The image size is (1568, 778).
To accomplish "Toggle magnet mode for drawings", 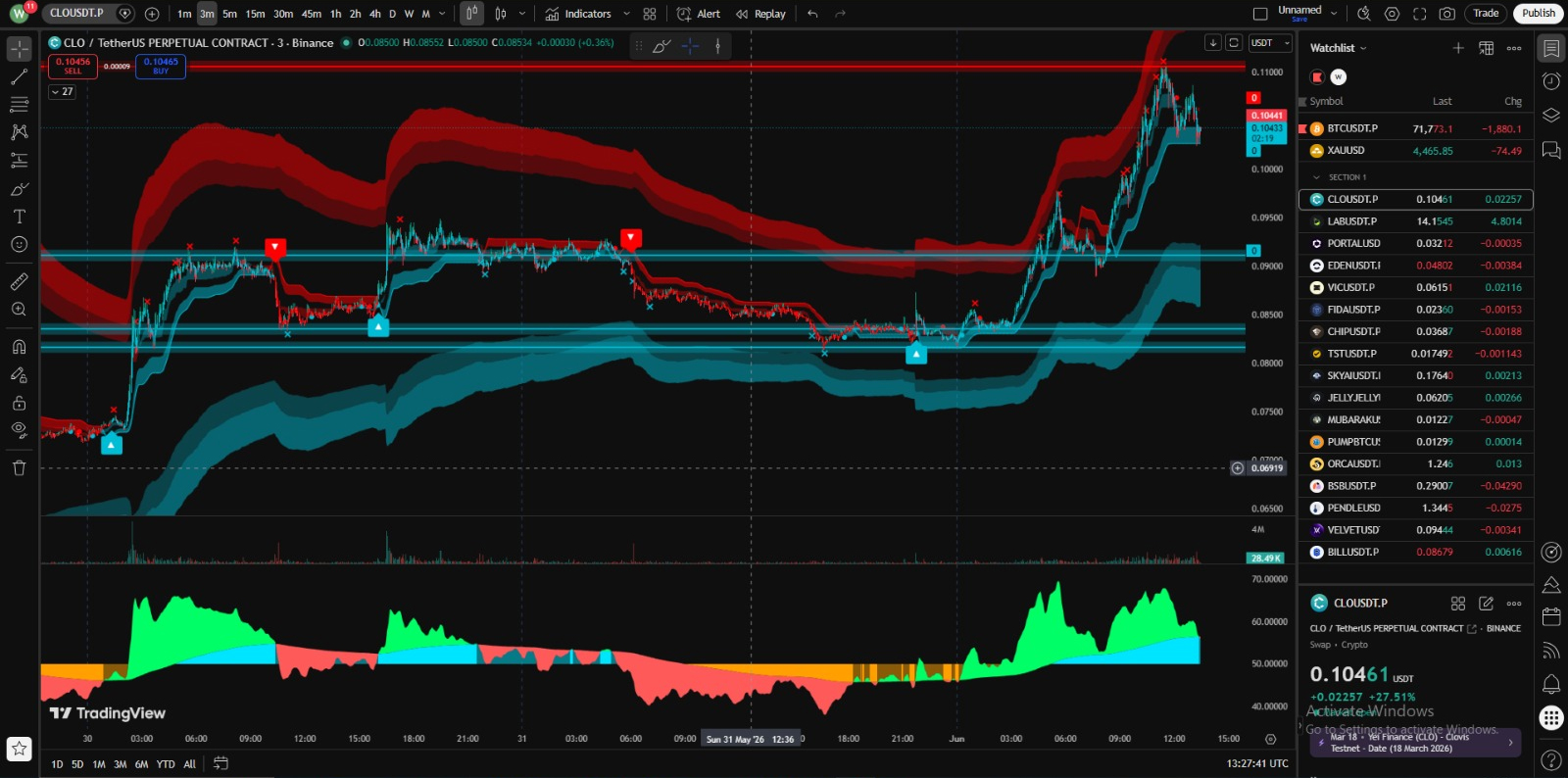I will coord(19,346).
